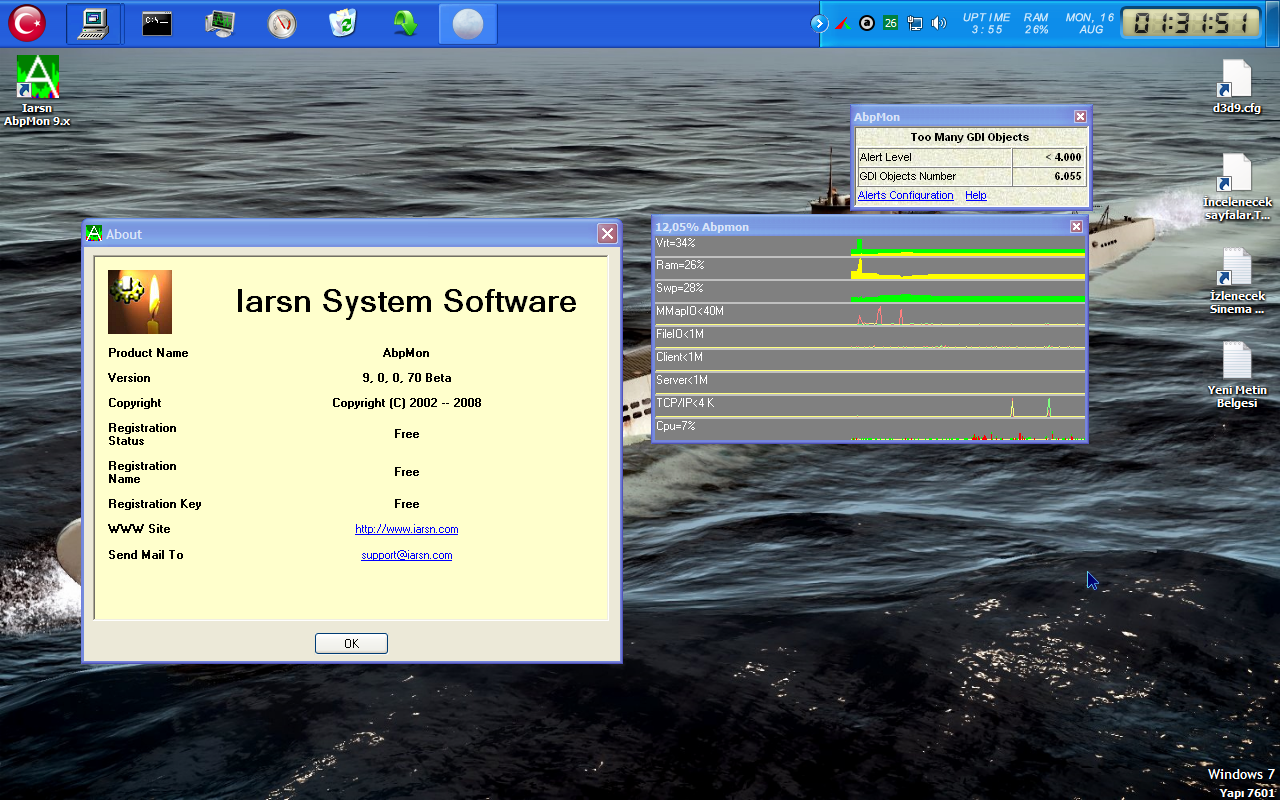
Task: Click the MMapIO<40M graph row
Action: [x=869, y=315]
